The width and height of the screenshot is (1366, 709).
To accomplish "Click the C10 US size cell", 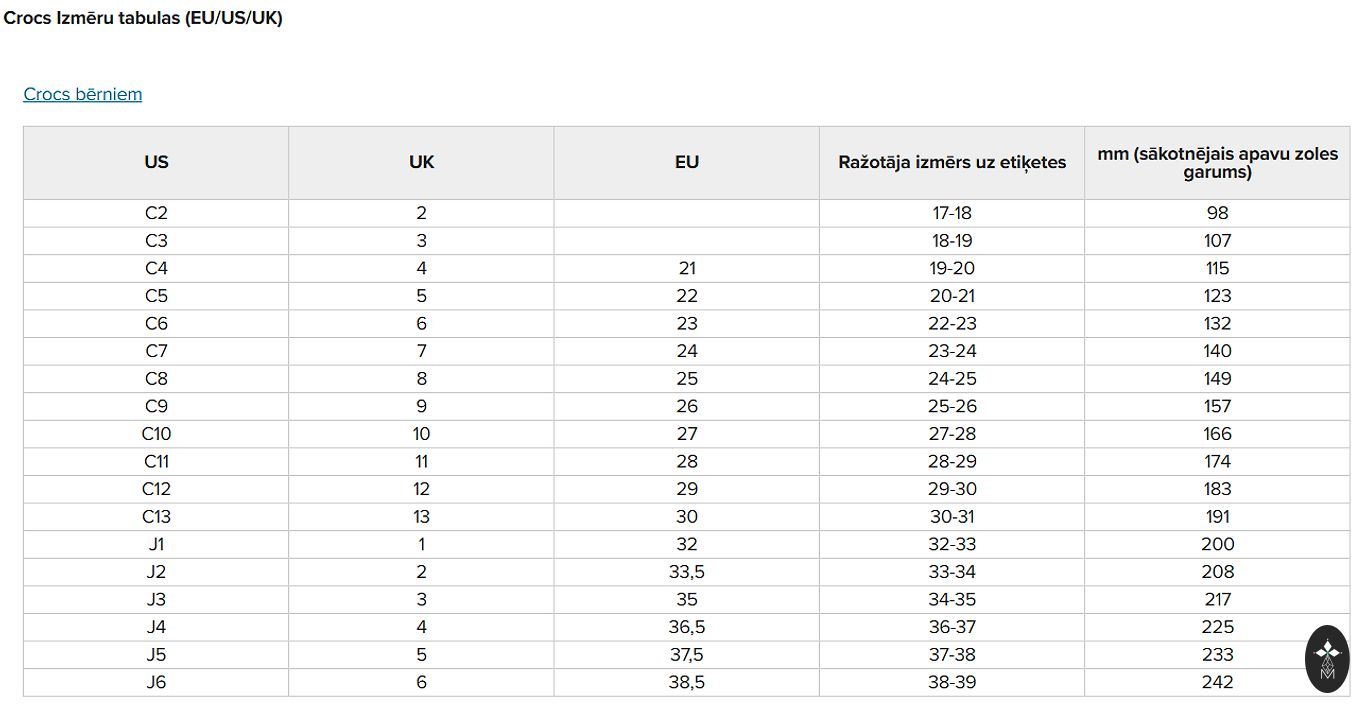I will click(x=156, y=434).
